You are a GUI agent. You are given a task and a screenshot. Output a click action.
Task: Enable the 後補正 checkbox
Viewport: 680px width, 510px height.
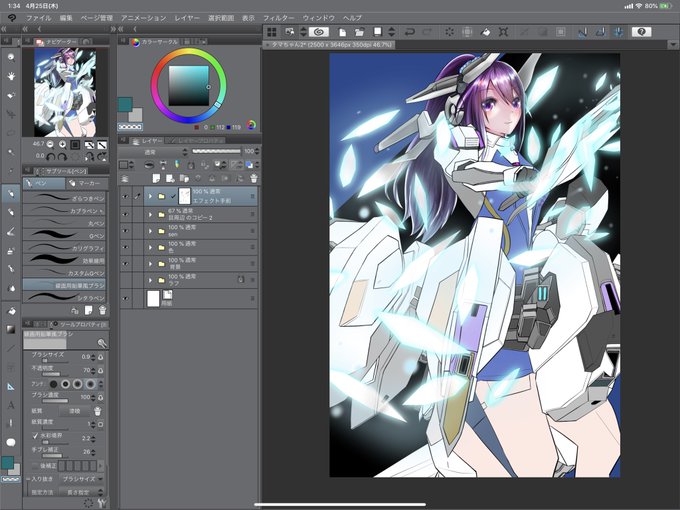click(35, 466)
